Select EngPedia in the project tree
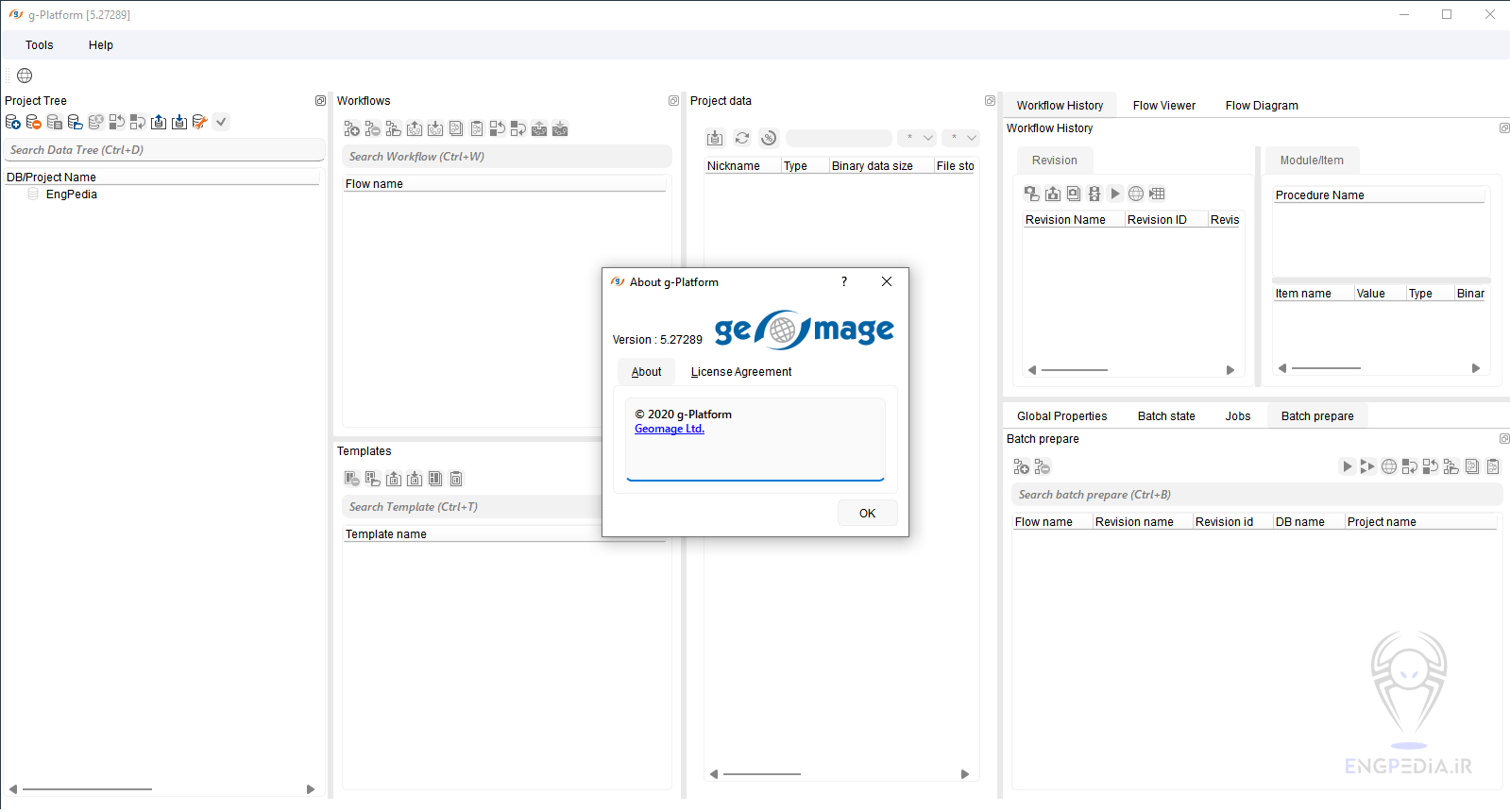Screen dimensions: 1510x812 (x=72, y=195)
